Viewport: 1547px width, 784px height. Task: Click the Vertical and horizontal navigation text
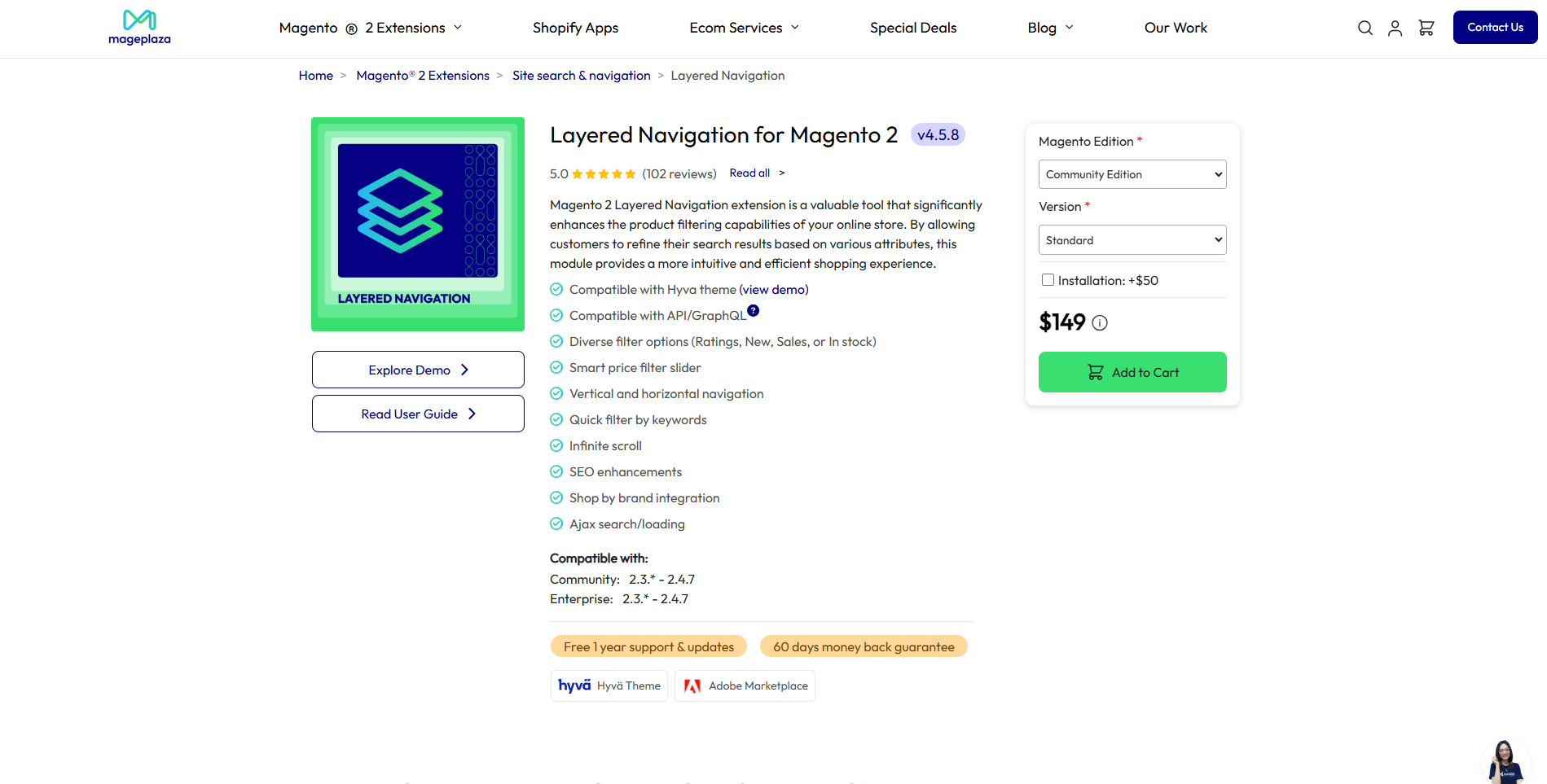666,394
